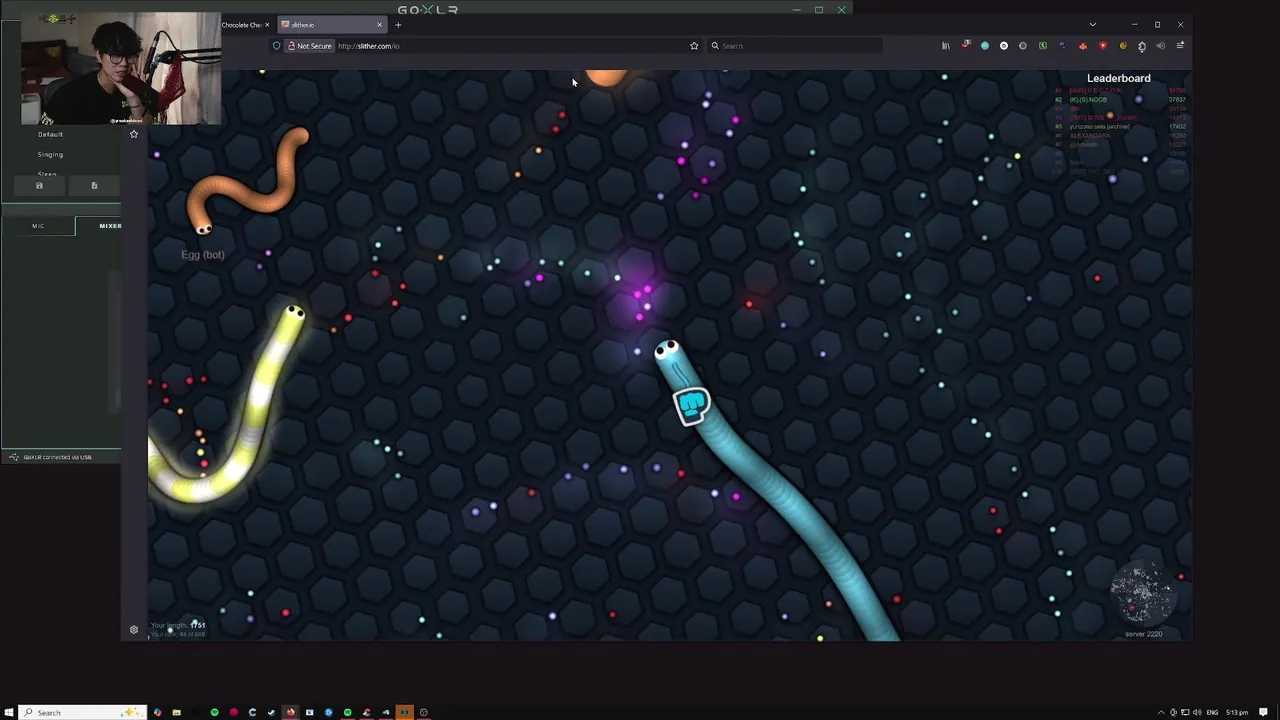Click the GoXLR save profile icon
This screenshot has height=720, width=1280.
[39, 186]
